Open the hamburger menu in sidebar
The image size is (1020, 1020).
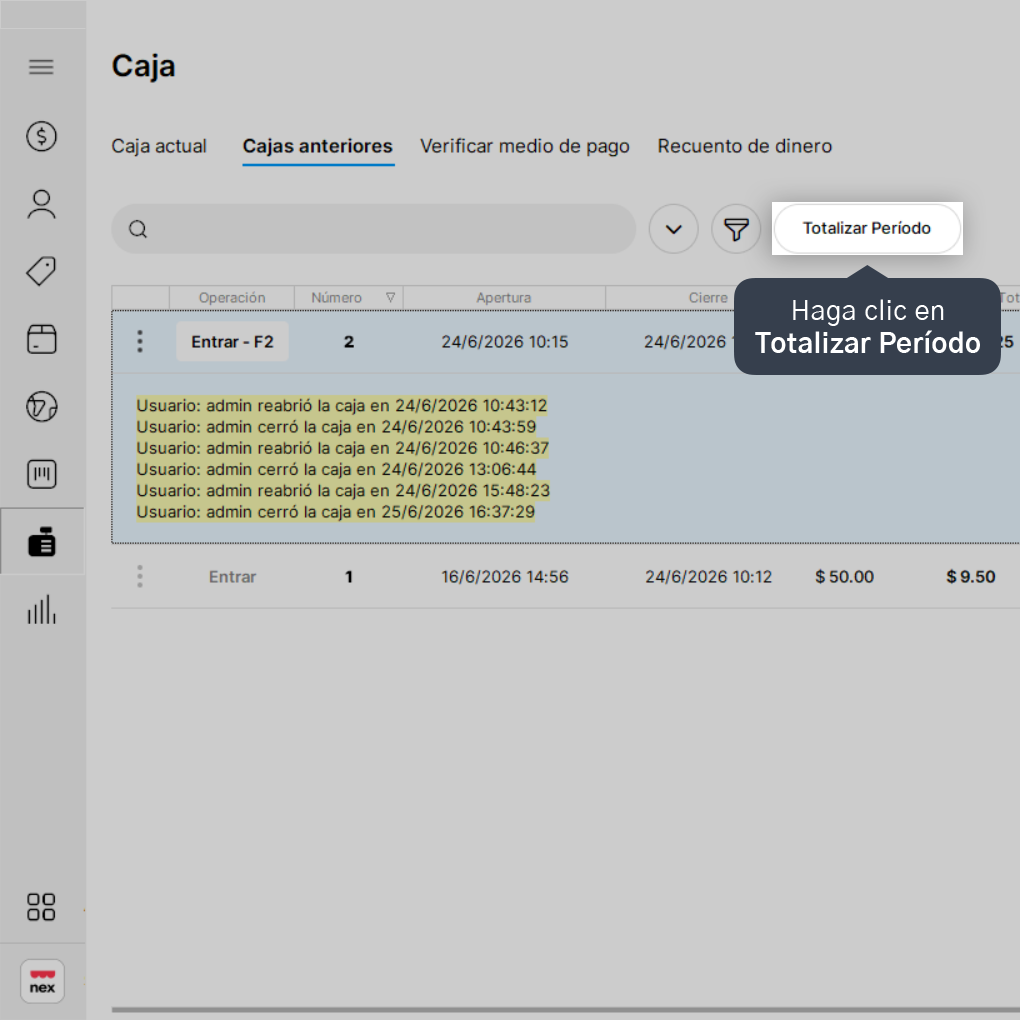point(41,67)
